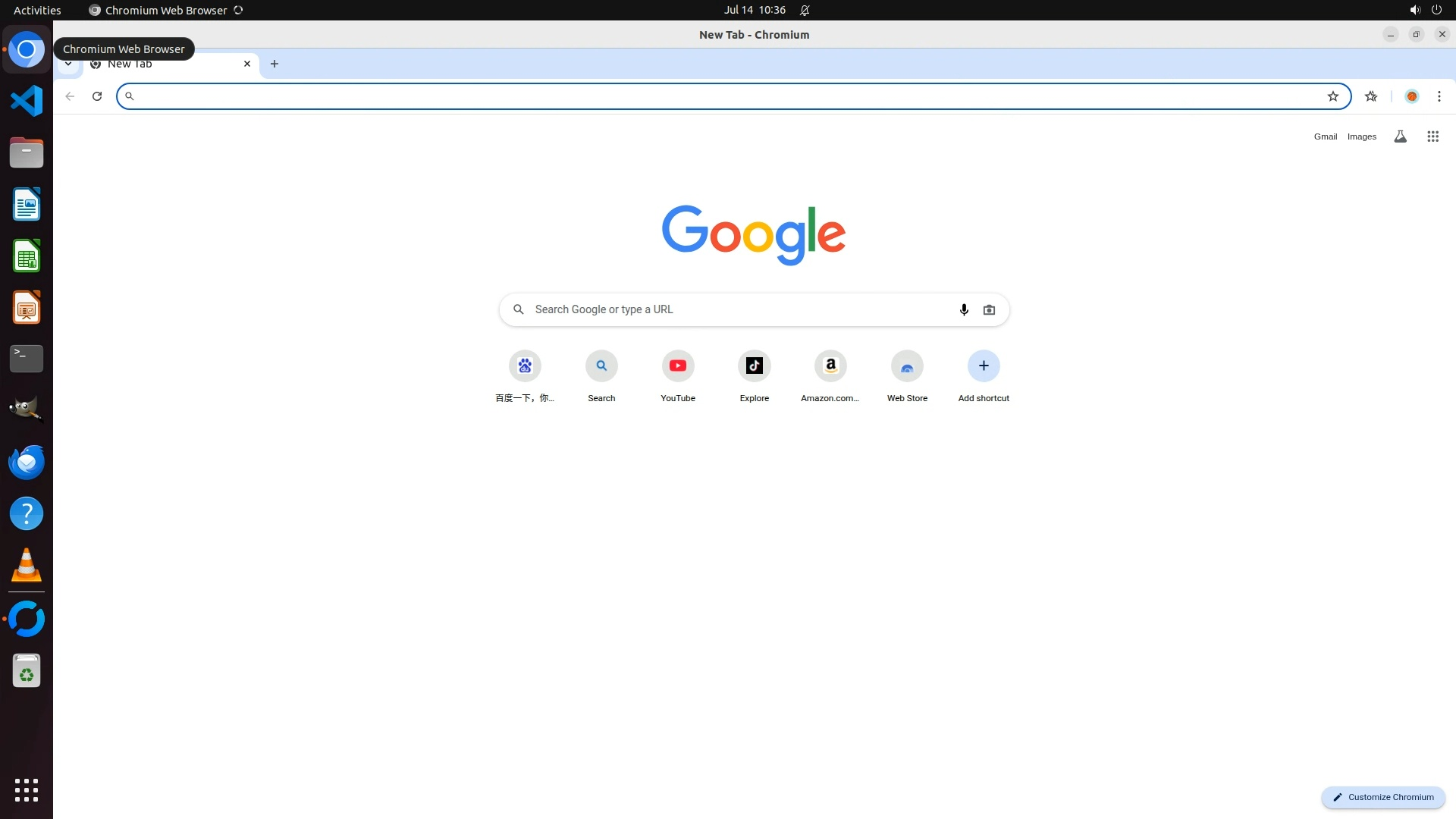This screenshot has height=819, width=1456.
Task: Open the Google apps grid
Action: 1432,136
